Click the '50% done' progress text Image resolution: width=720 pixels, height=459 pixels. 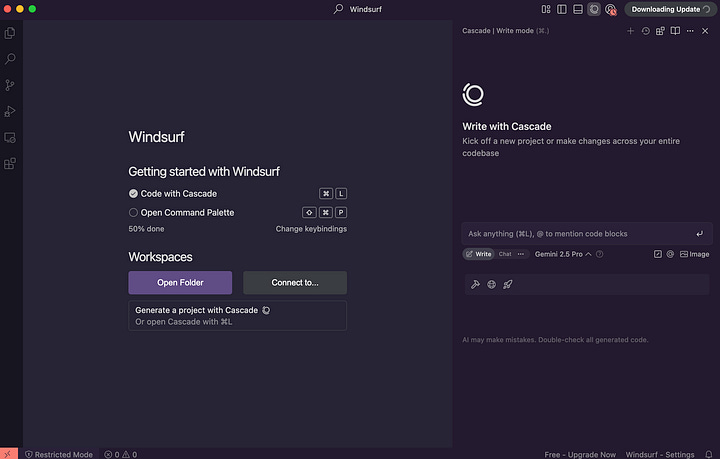tap(146, 229)
